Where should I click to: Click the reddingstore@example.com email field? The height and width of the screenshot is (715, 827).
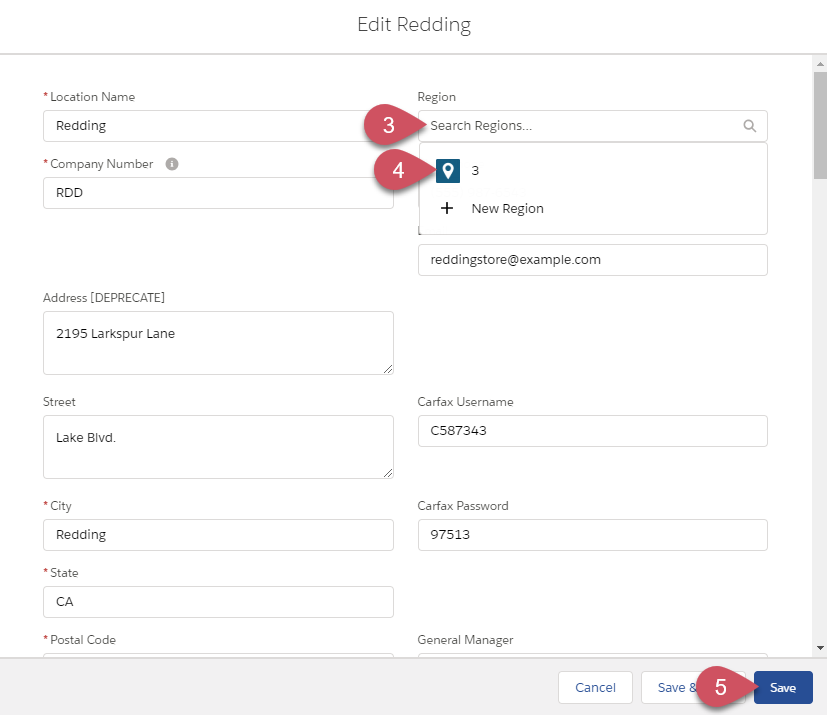592,260
